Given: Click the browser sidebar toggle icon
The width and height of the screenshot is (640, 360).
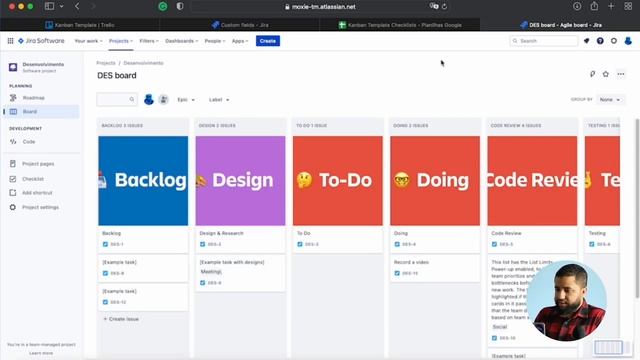Looking at the screenshot, I should coord(49,6).
